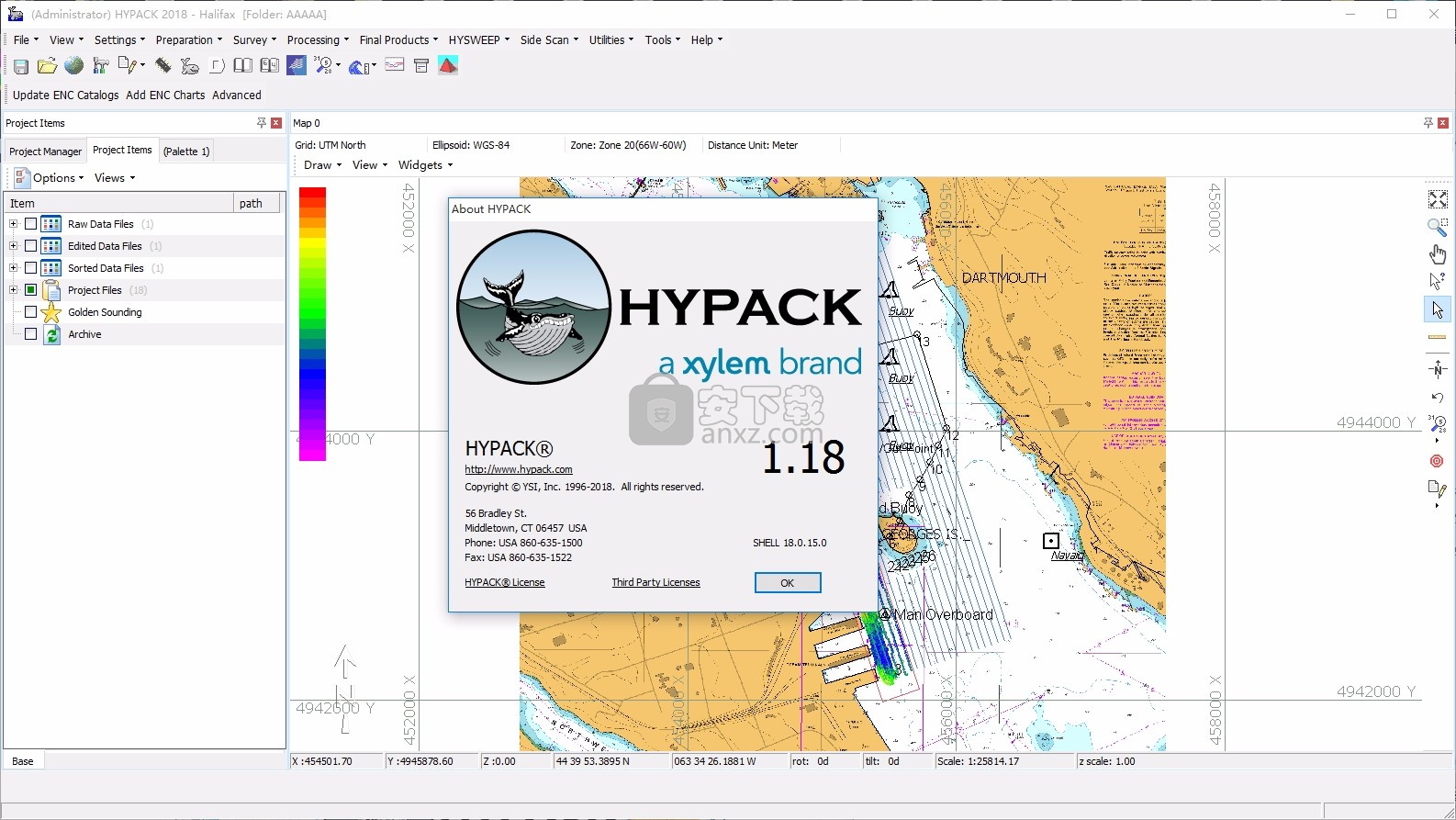Screen dimensions: 1456x820
Task: Click the archive box toolbar icon
Action: click(421, 66)
